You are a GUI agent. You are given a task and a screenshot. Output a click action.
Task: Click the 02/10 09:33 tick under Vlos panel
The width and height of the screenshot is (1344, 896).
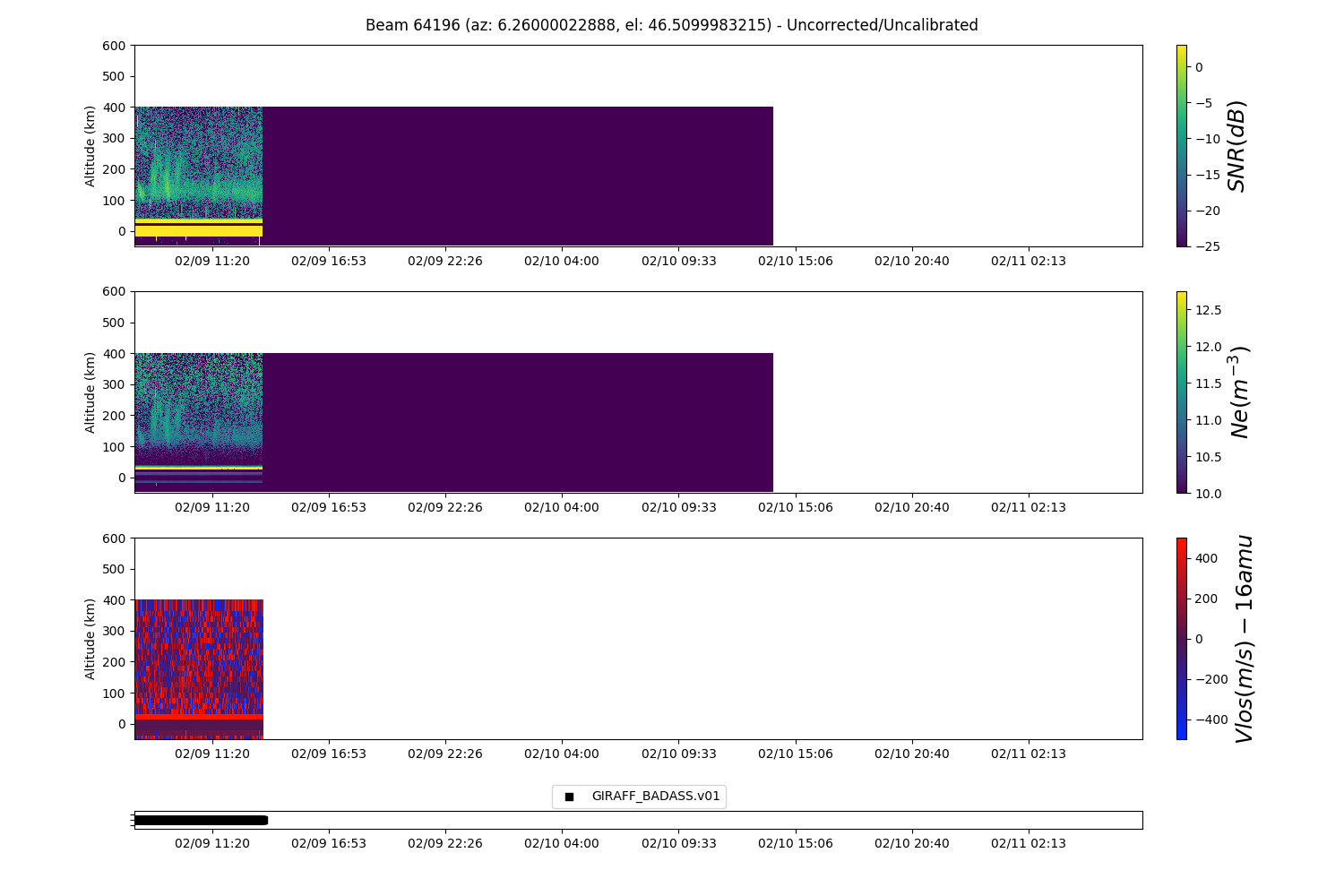(x=679, y=754)
